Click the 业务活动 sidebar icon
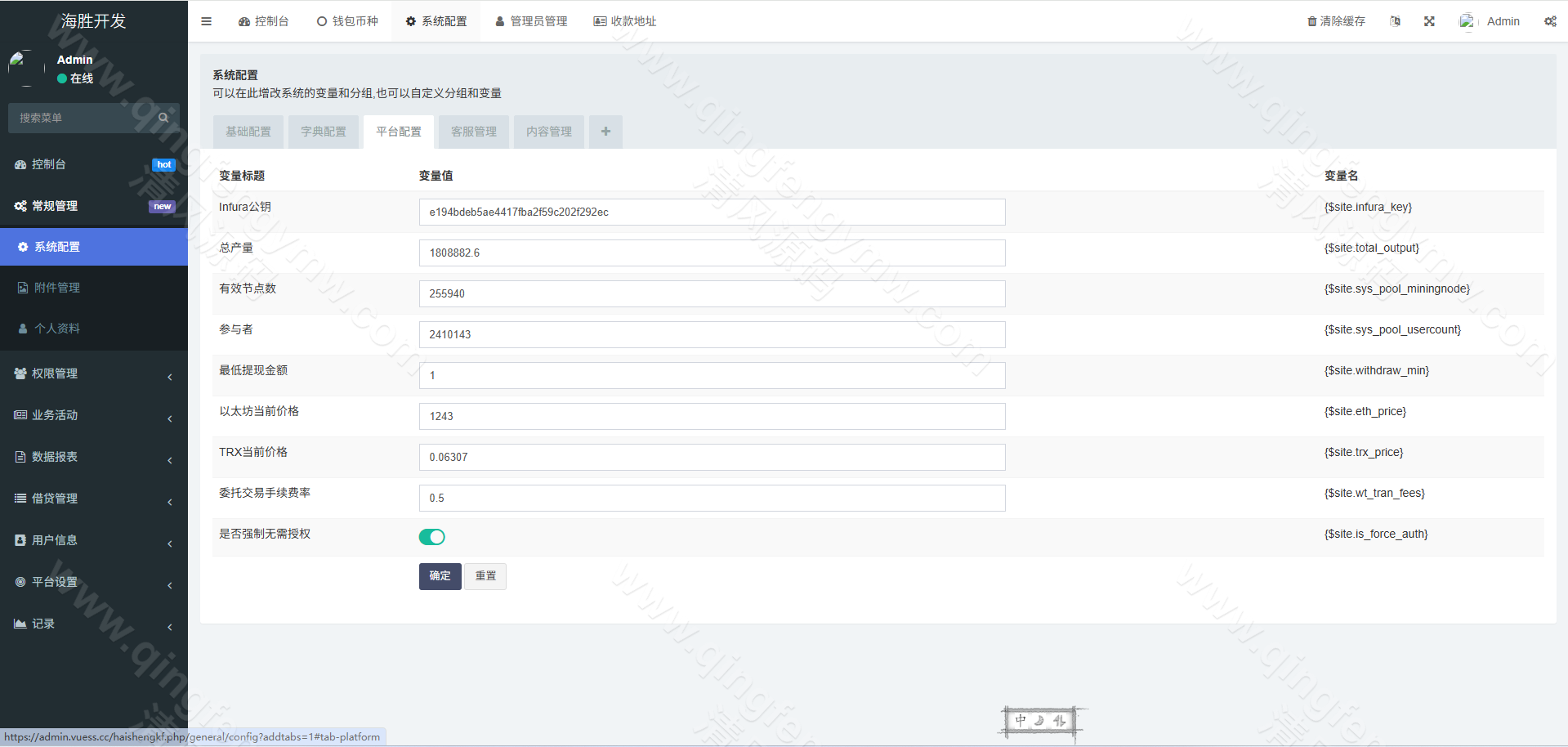The width and height of the screenshot is (1568, 747). (x=20, y=415)
